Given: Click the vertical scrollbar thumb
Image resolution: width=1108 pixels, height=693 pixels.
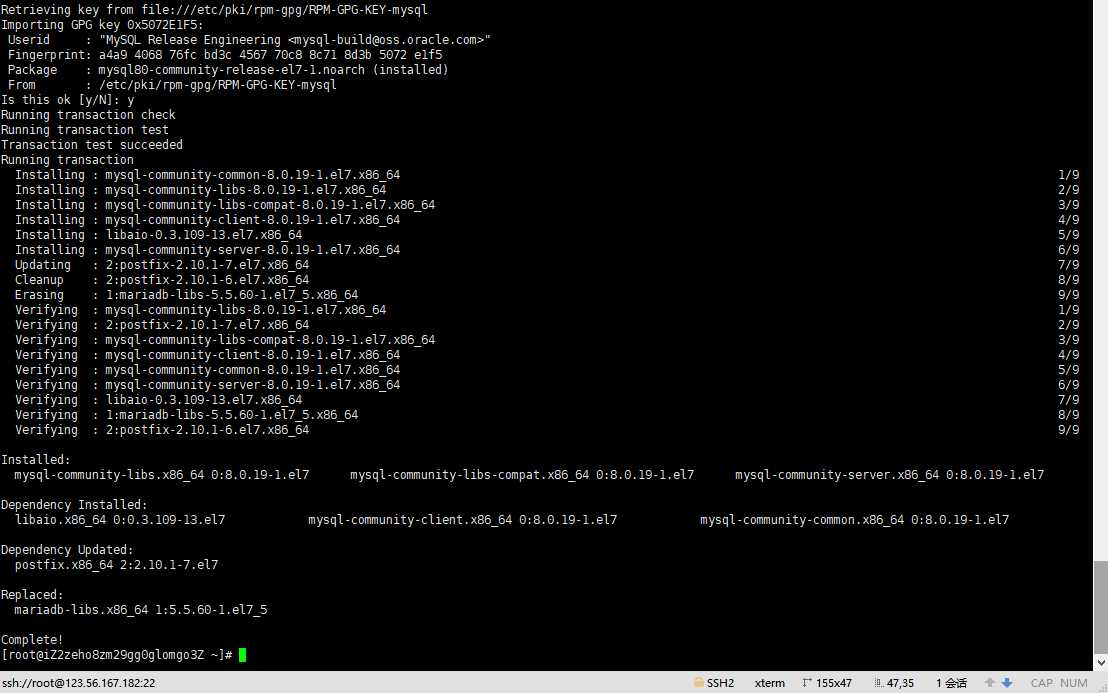Looking at the screenshot, I should pyautogui.click(x=1101, y=608).
